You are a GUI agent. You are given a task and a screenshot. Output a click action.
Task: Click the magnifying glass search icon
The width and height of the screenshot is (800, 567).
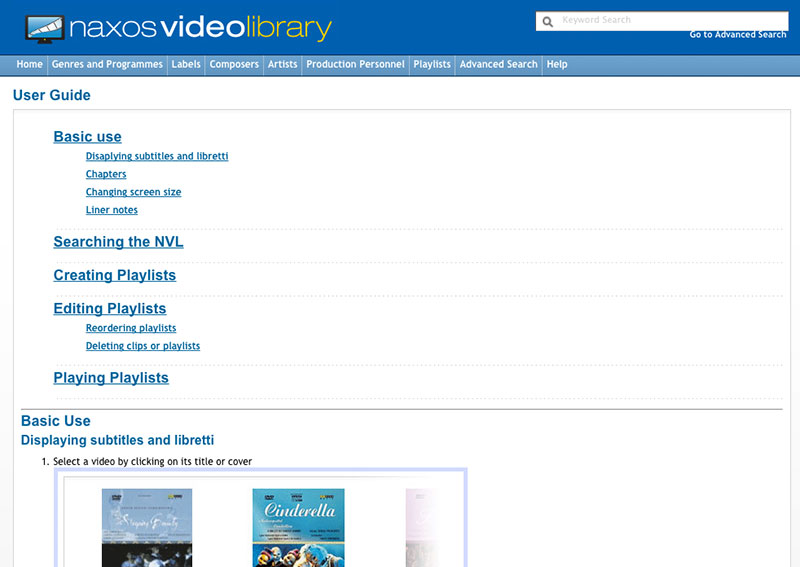[x=547, y=21]
